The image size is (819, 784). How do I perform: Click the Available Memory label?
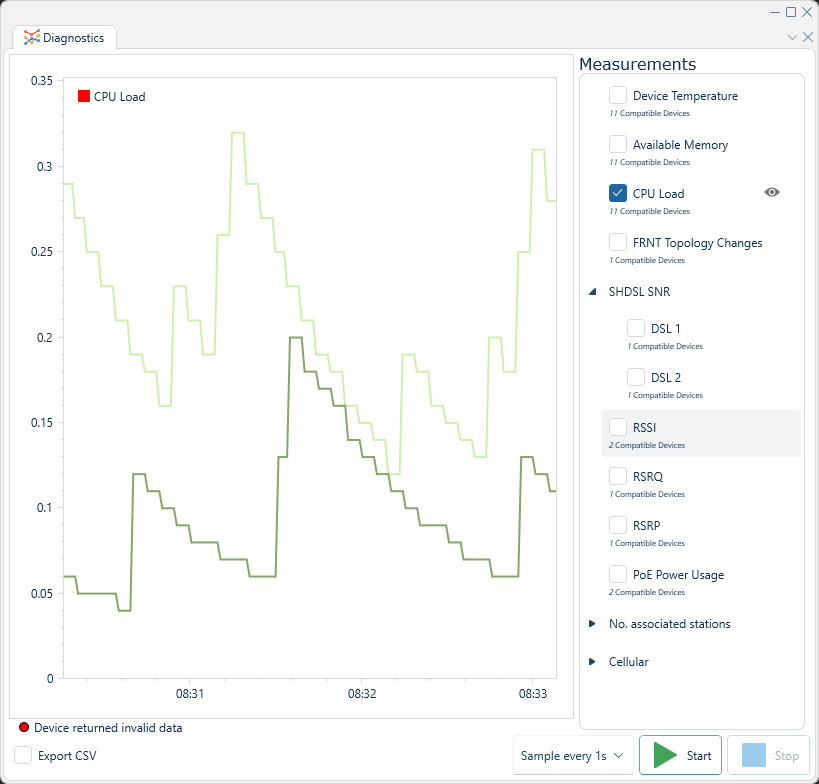click(680, 145)
